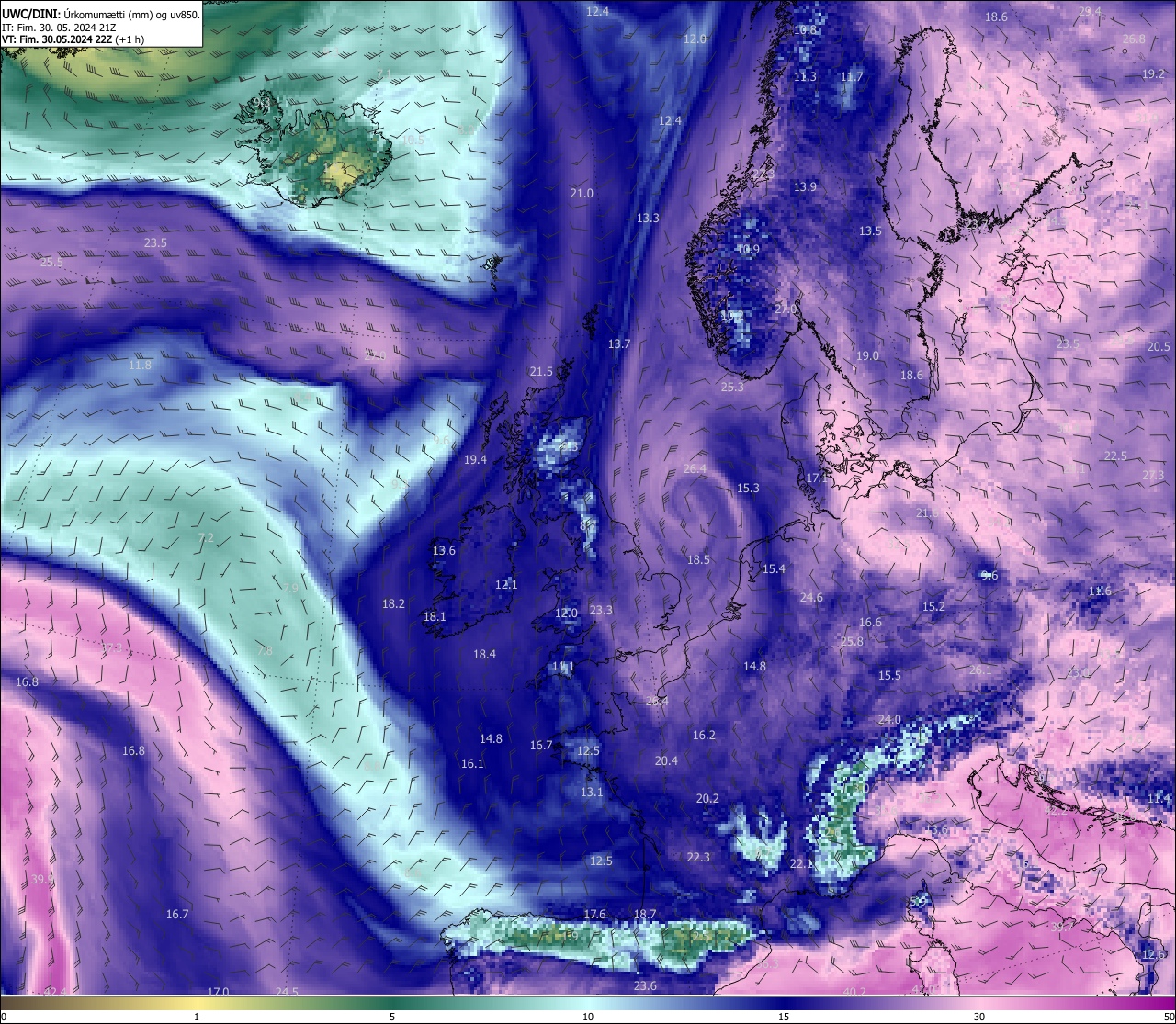Select the 13.3 value on the map
The width and height of the screenshot is (1176, 1024).
(x=648, y=218)
